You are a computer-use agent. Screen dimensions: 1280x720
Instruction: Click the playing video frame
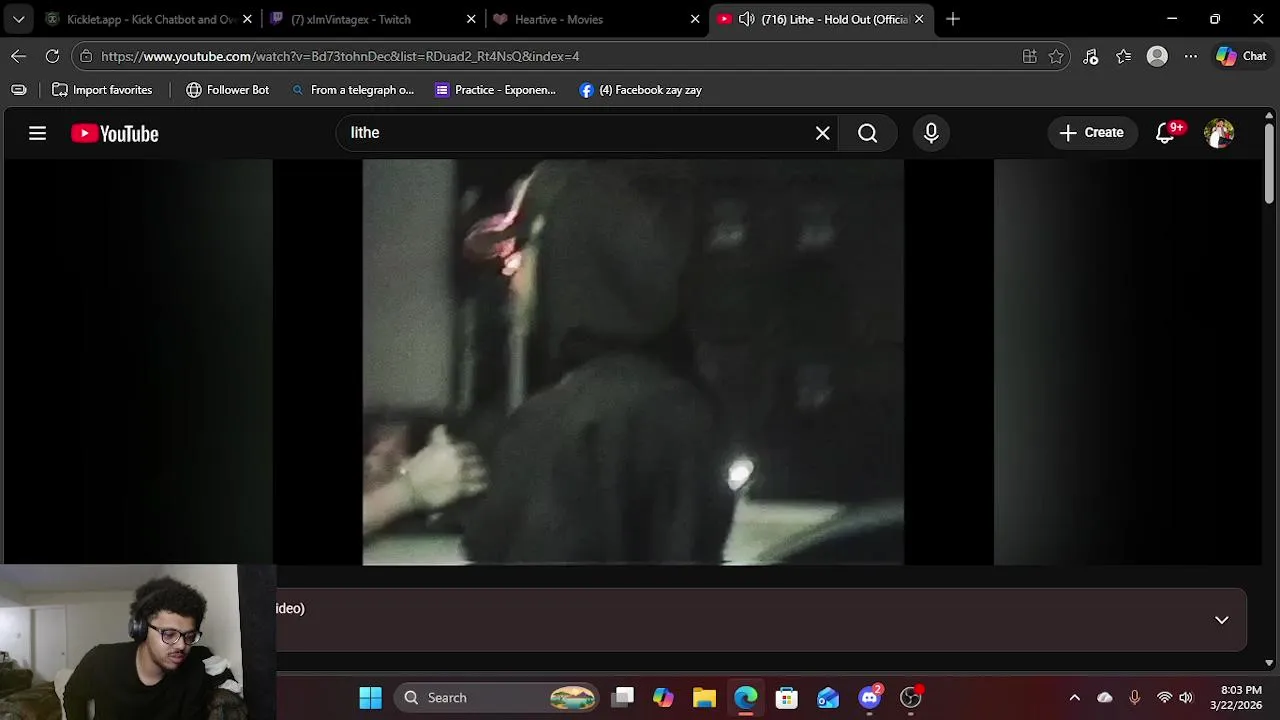633,362
